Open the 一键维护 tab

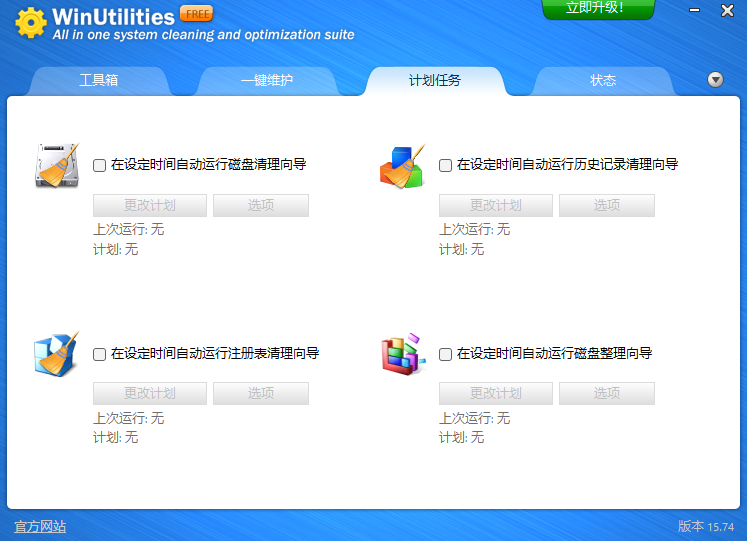pos(267,81)
